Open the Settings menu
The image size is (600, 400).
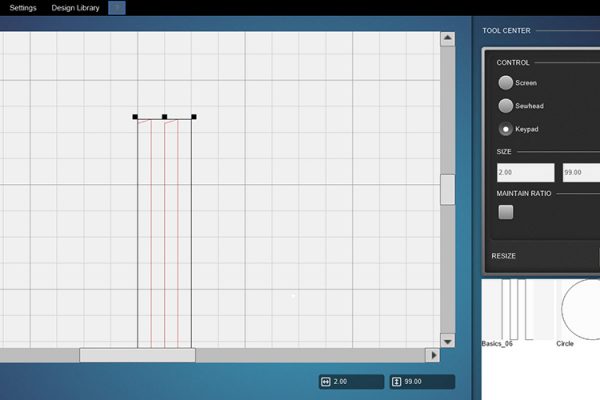click(x=23, y=8)
